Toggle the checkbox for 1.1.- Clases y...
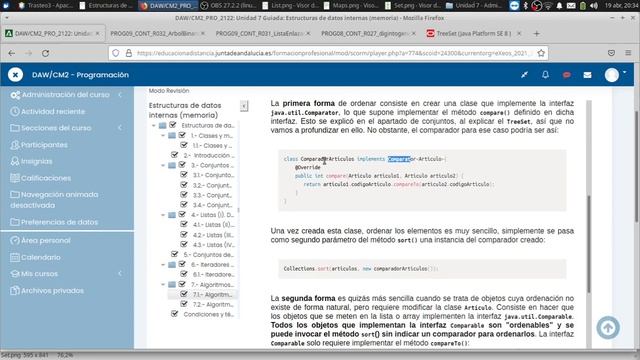The width and height of the screenshot is (640, 360). (x=184, y=145)
